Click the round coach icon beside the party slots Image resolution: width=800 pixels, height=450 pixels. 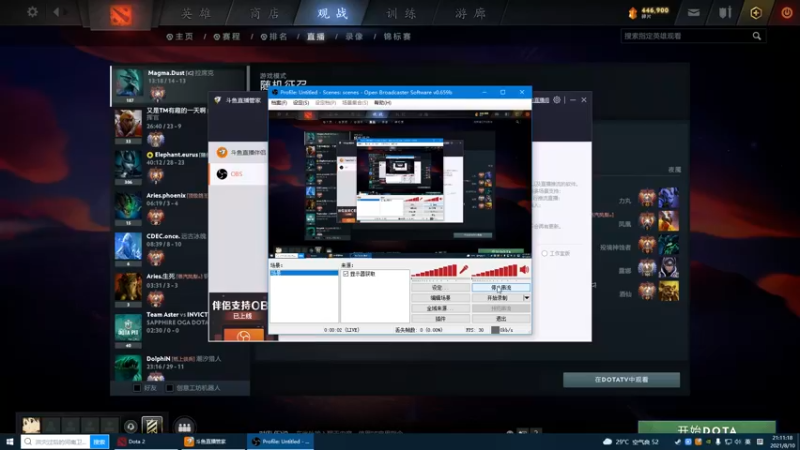131,427
